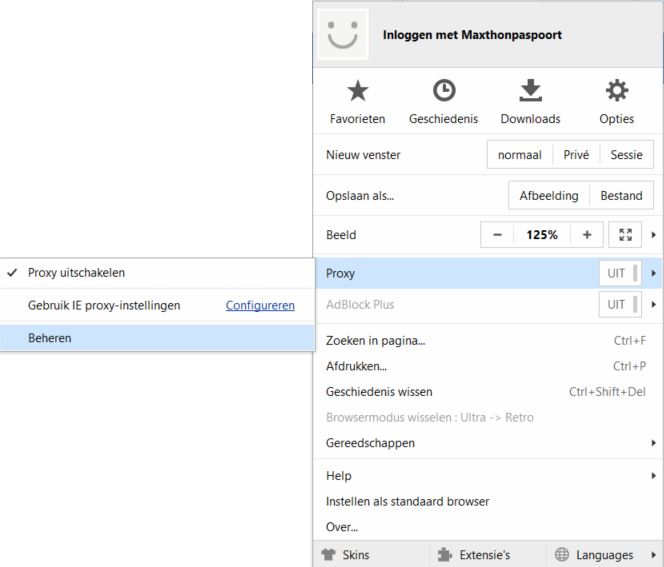Expand the Help submenu arrow
This screenshot has width=664, height=567.
click(x=653, y=476)
